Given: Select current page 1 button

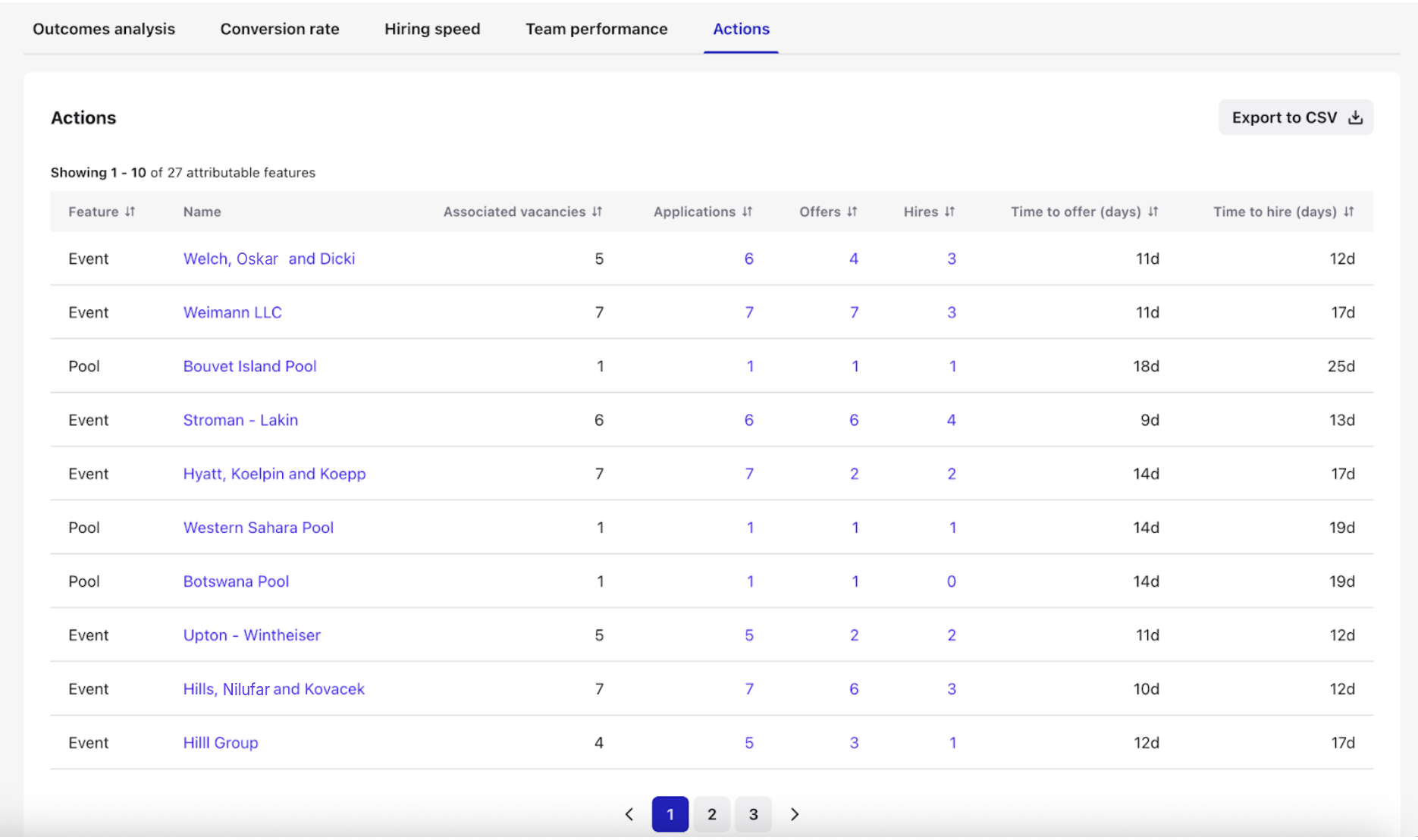Looking at the screenshot, I should 670,814.
